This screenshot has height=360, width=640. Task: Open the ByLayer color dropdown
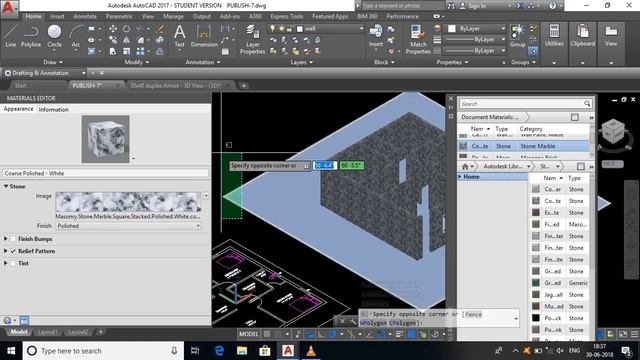pyautogui.click(x=477, y=29)
